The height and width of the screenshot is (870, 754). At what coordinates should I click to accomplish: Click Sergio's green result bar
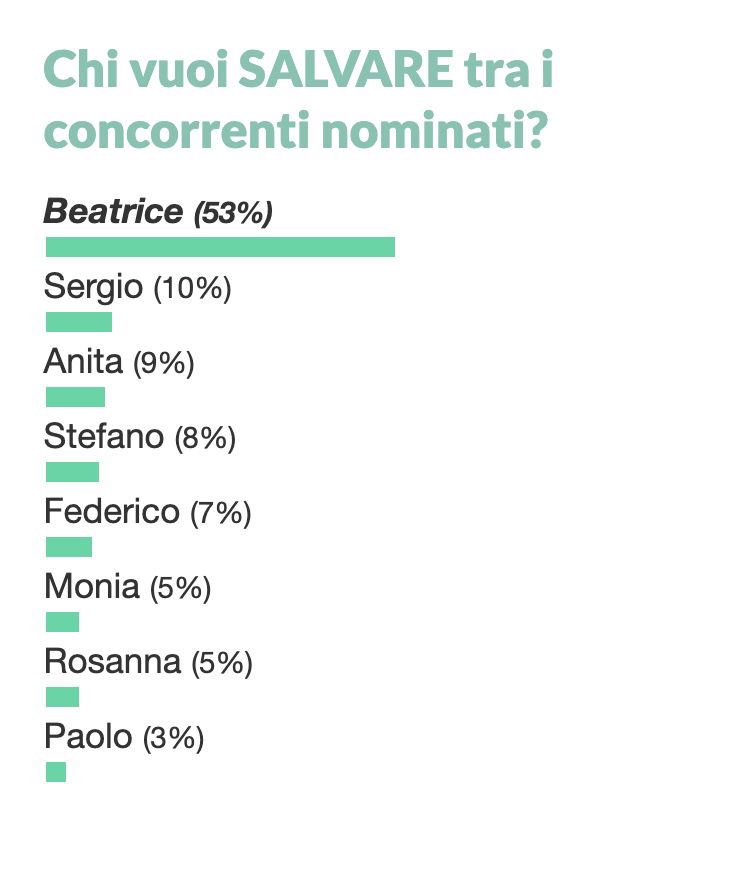79,322
